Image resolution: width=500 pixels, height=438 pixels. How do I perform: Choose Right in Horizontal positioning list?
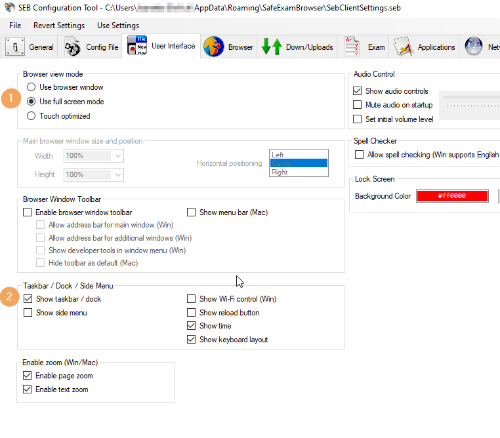[299, 172]
